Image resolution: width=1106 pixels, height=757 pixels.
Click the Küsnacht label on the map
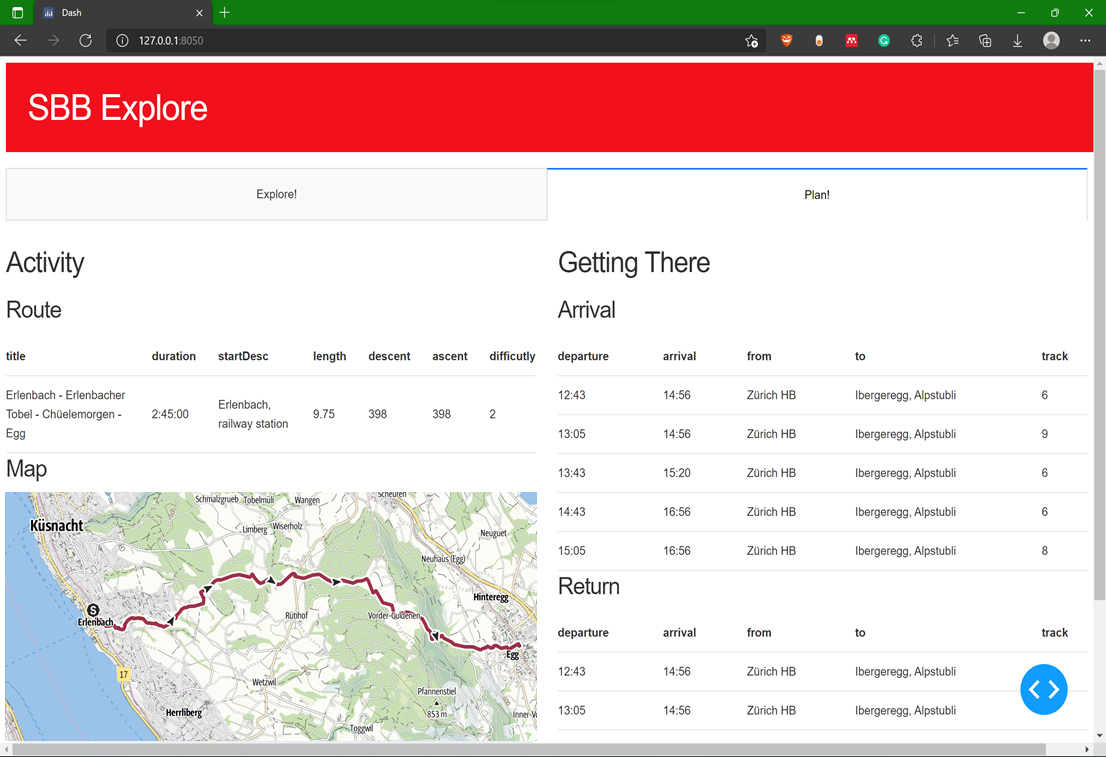(x=56, y=525)
